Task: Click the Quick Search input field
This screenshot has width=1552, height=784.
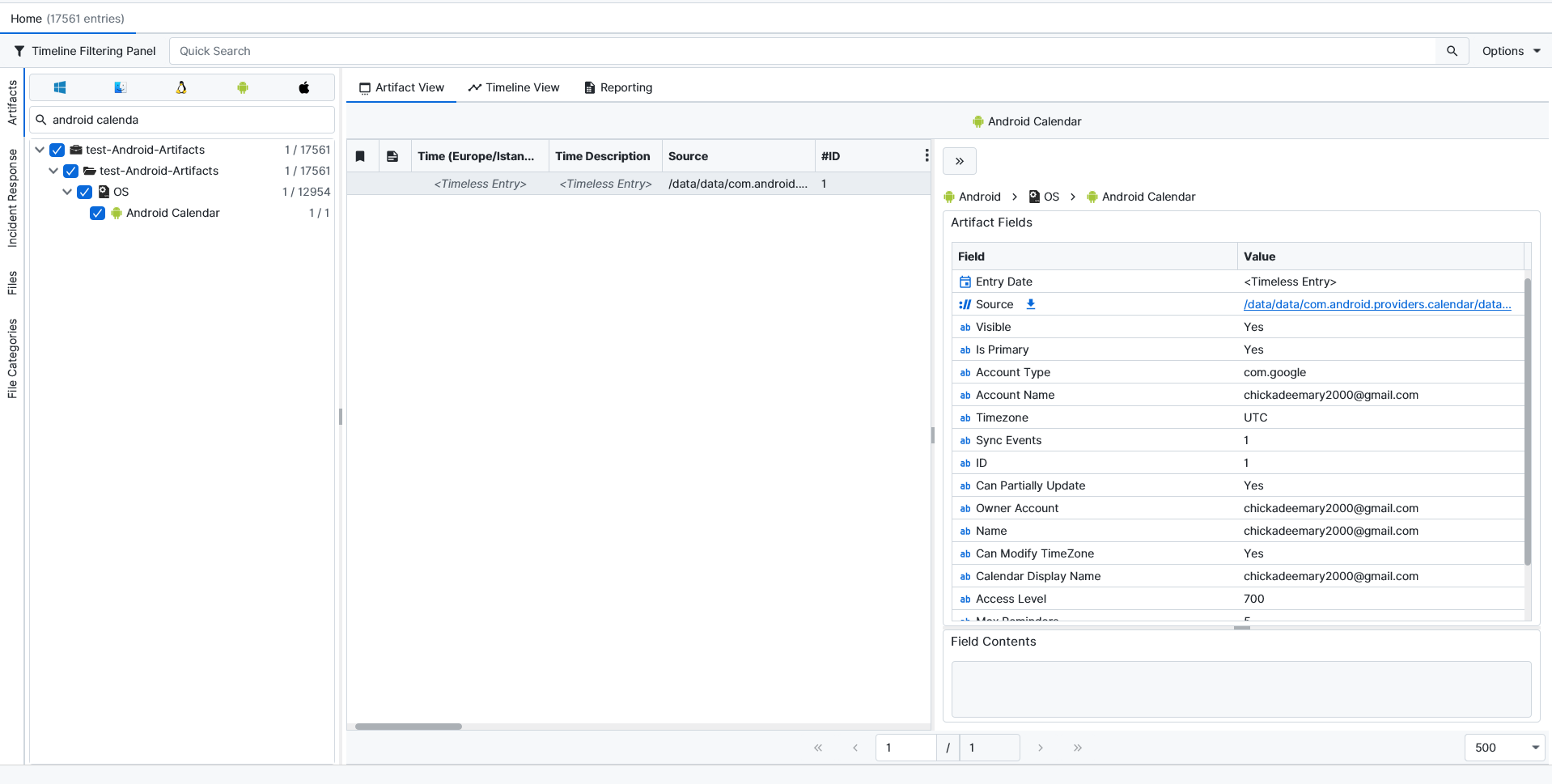Action: pyautogui.click(x=801, y=51)
